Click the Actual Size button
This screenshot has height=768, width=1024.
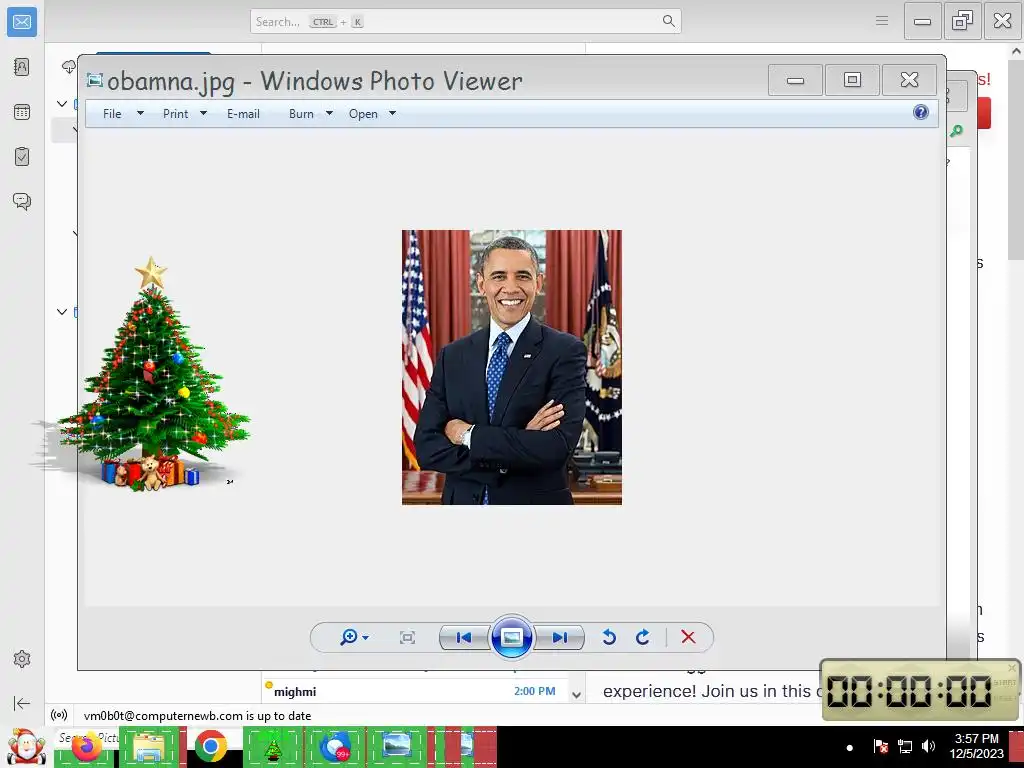click(408, 637)
